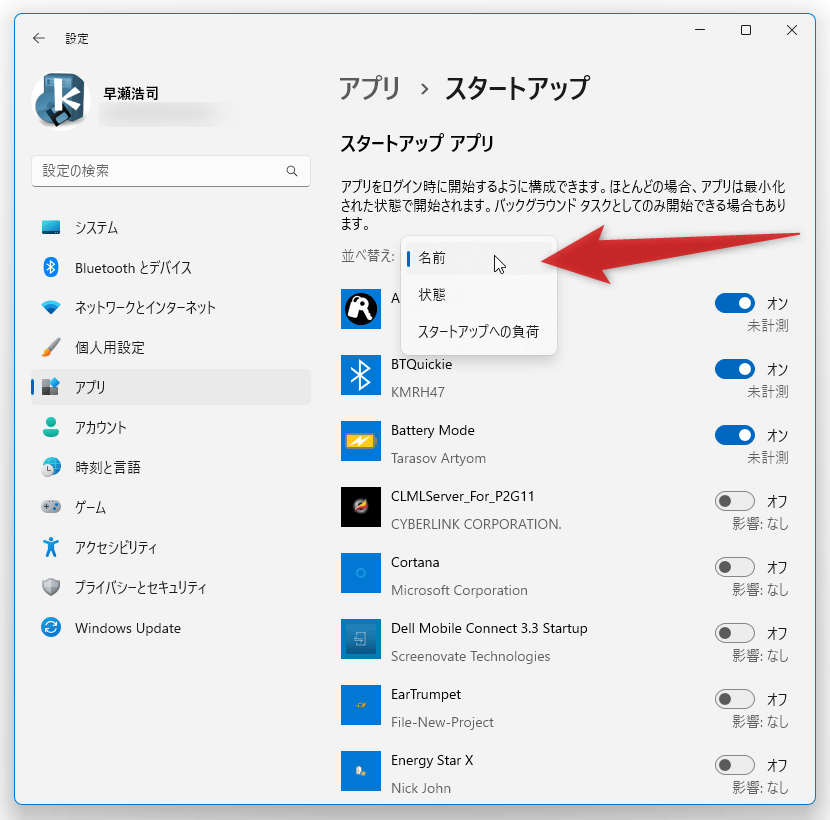Toggle the topmost app's startup switch
The height and width of the screenshot is (820, 830).
[735, 303]
